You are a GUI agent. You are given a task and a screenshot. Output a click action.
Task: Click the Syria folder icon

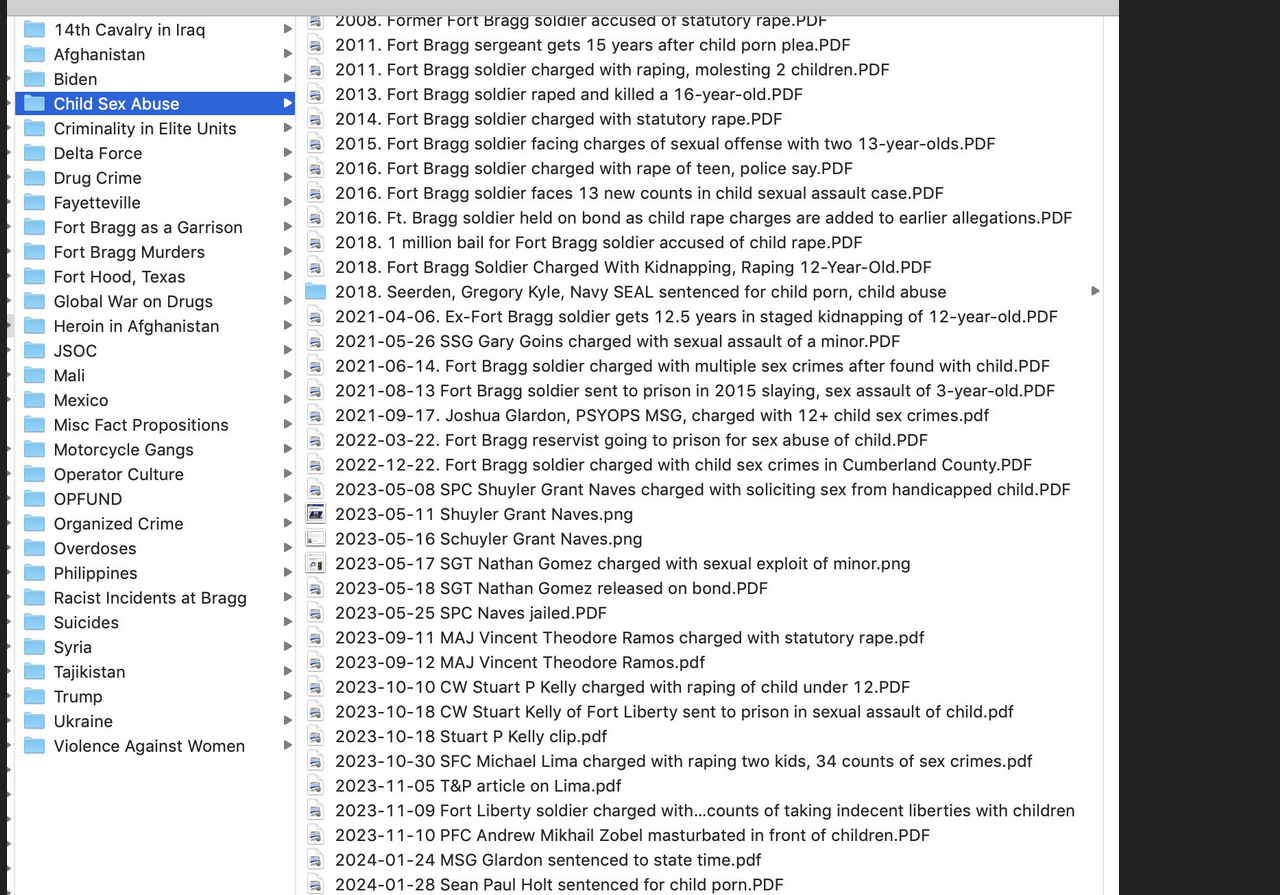(x=35, y=647)
